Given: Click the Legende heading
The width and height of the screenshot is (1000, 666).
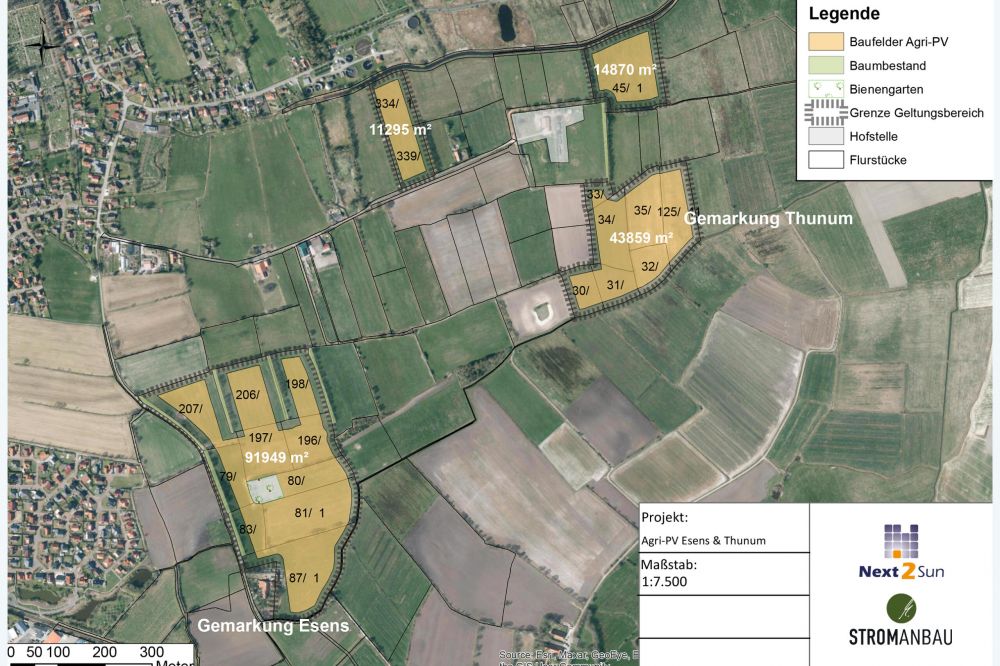Looking at the screenshot, I should coord(844,14).
